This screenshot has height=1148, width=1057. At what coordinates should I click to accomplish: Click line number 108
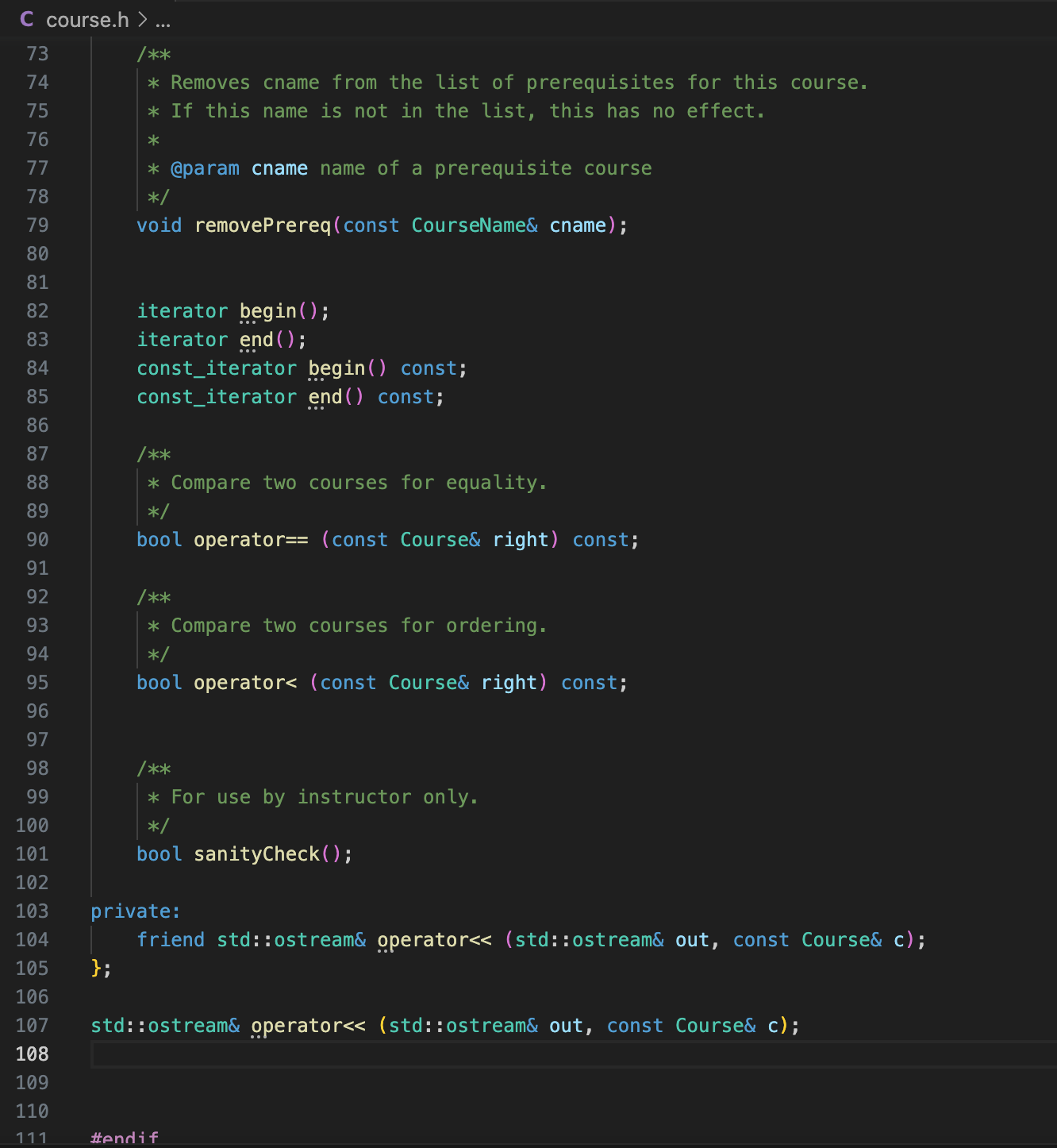click(33, 1054)
